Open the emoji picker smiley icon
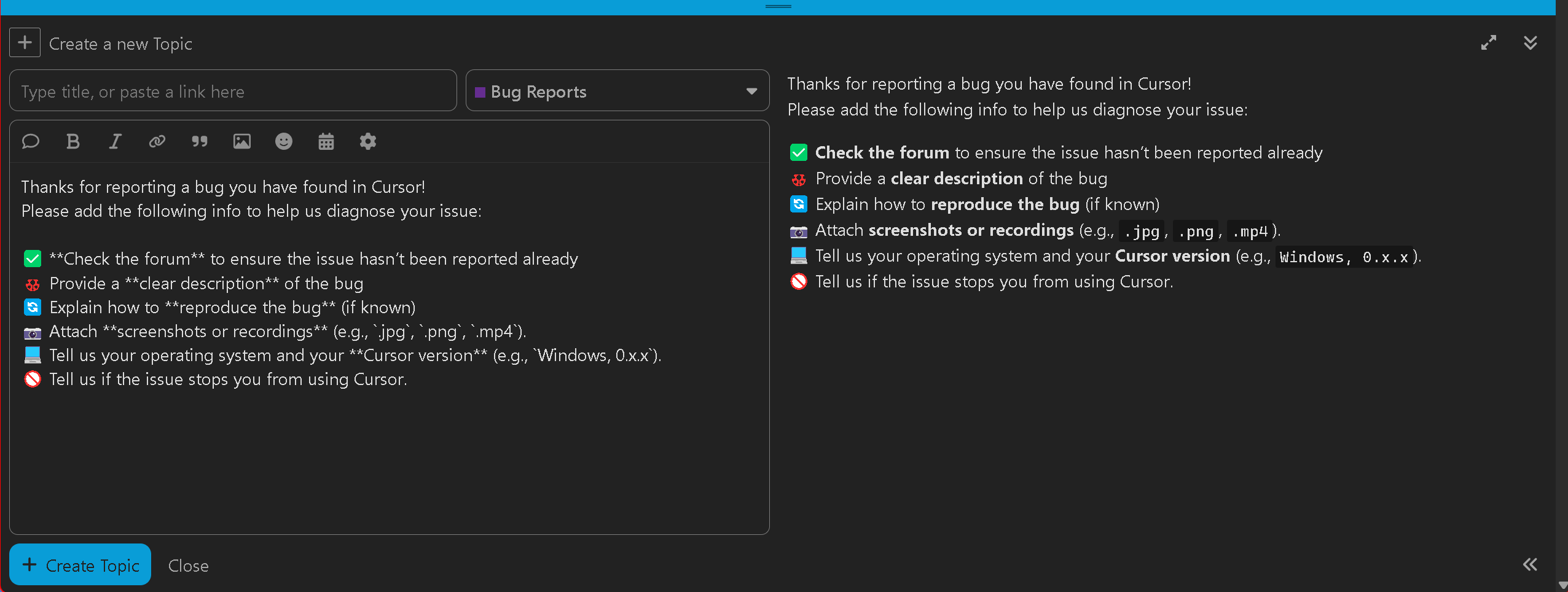1568x592 pixels. (x=284, y=142)
